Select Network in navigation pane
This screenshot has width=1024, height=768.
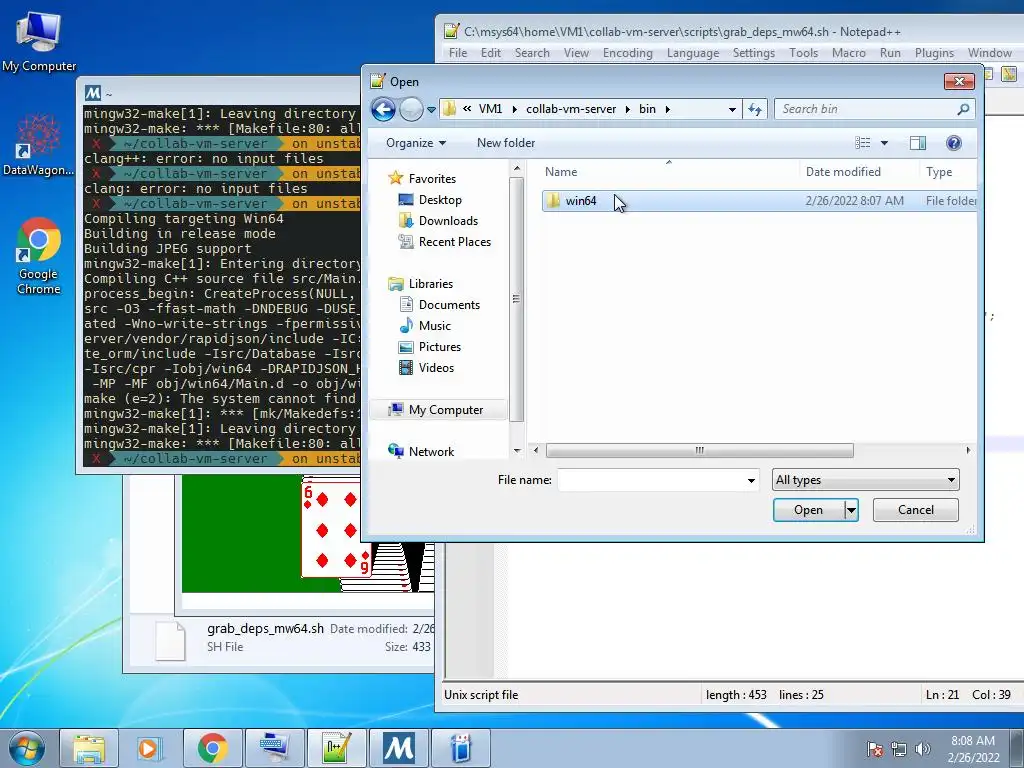pos(430,451)
